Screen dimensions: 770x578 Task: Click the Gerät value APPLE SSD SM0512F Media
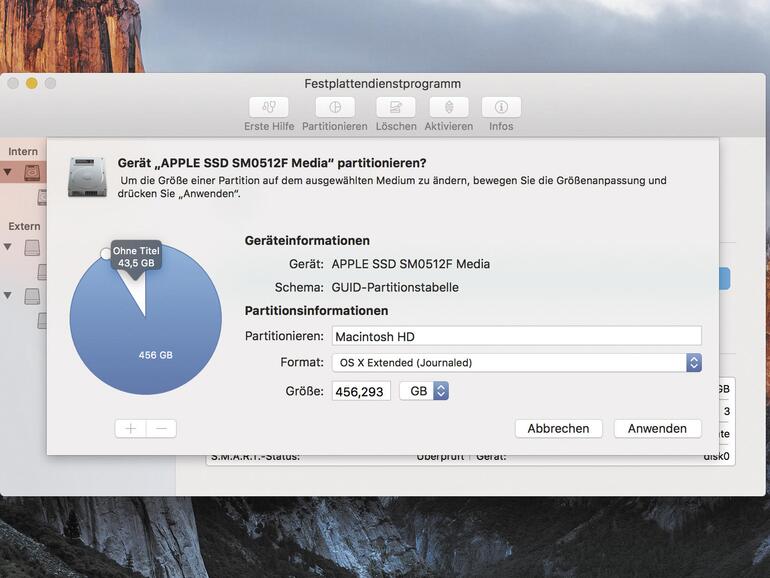[411, 264]
